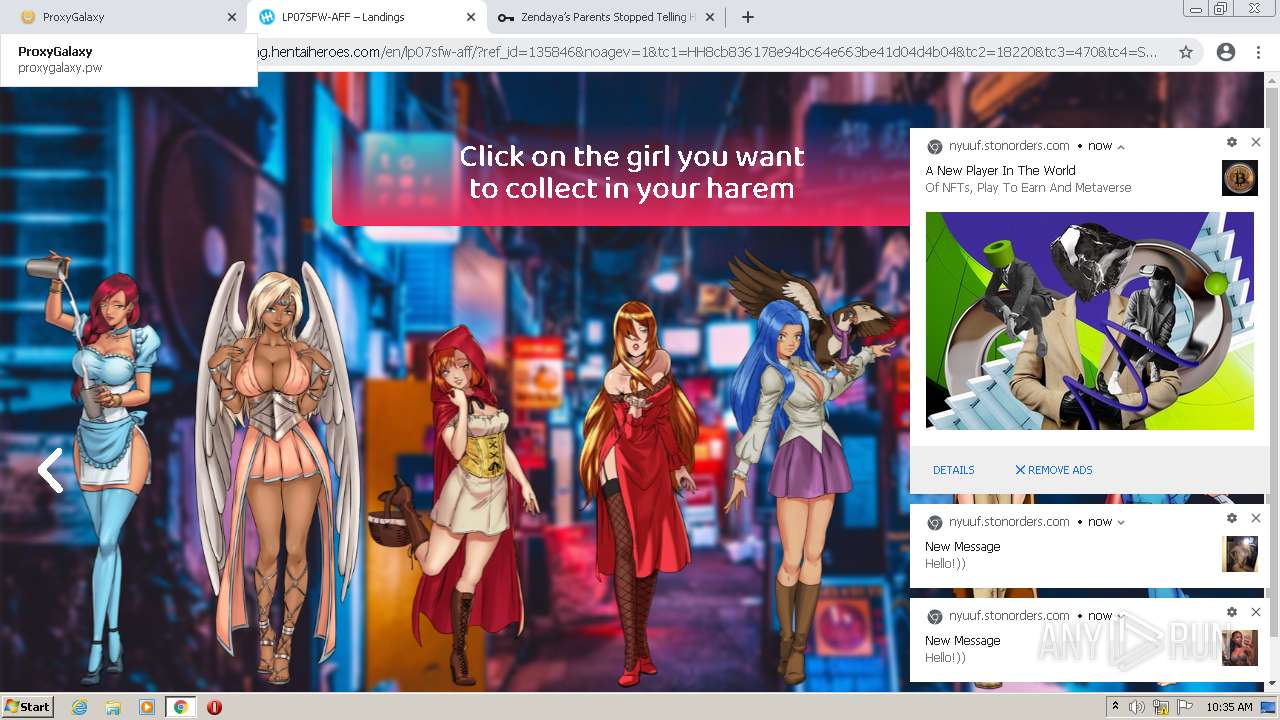Image resolution: width=1280 pixels, height=720 pixels.
Task: Click the first 'Hello!))' message text
Action: coord(945,564)
